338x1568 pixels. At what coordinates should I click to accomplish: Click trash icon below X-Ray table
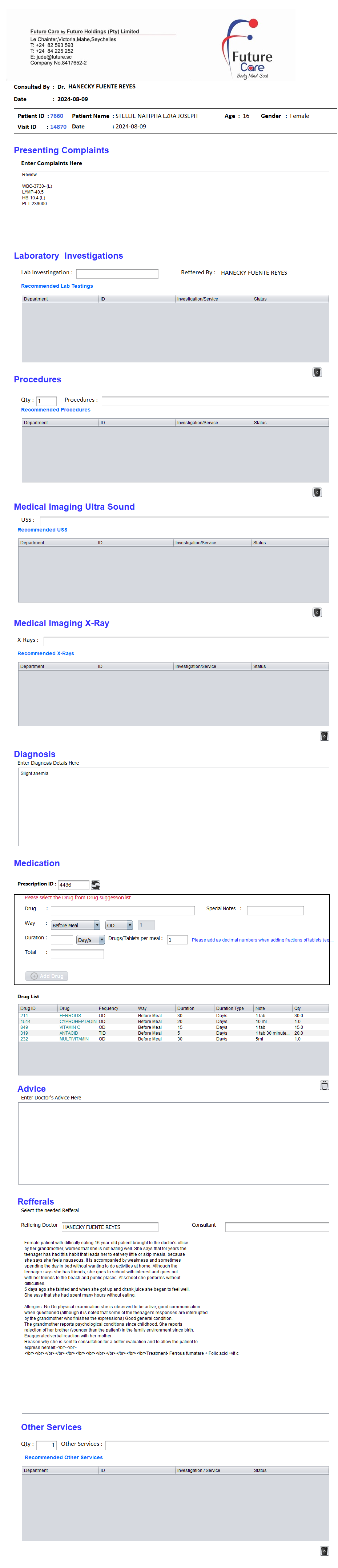tap(324, 735)
